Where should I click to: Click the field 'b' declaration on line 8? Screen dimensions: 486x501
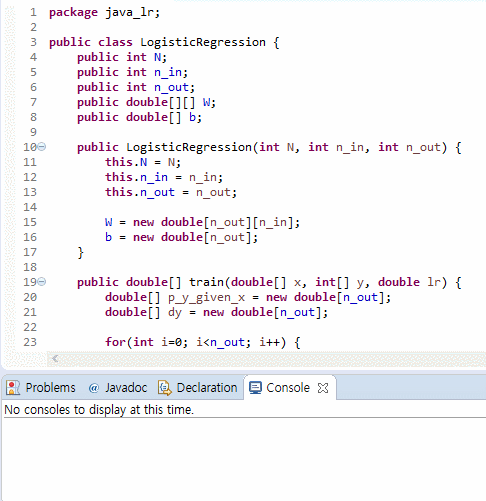point(193,117)
